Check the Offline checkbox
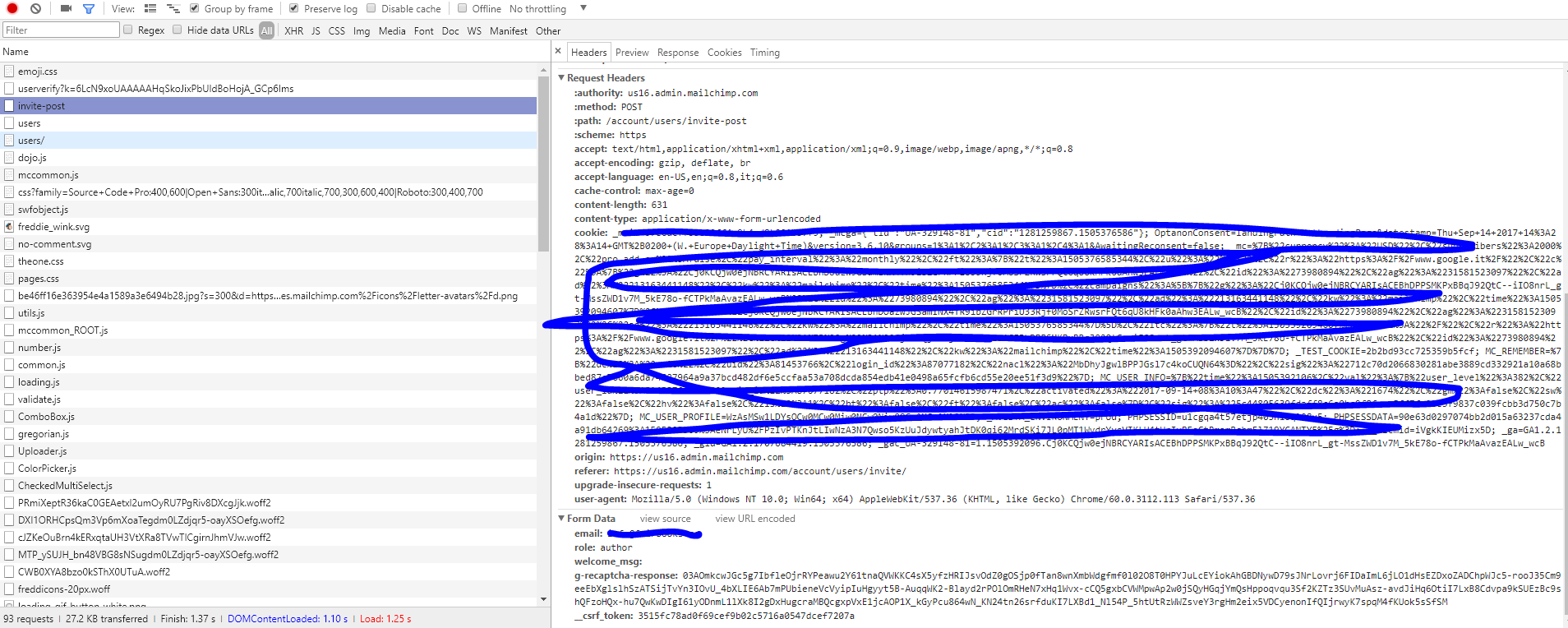Viewport: 1568px width, 628px height. (463, 8)
